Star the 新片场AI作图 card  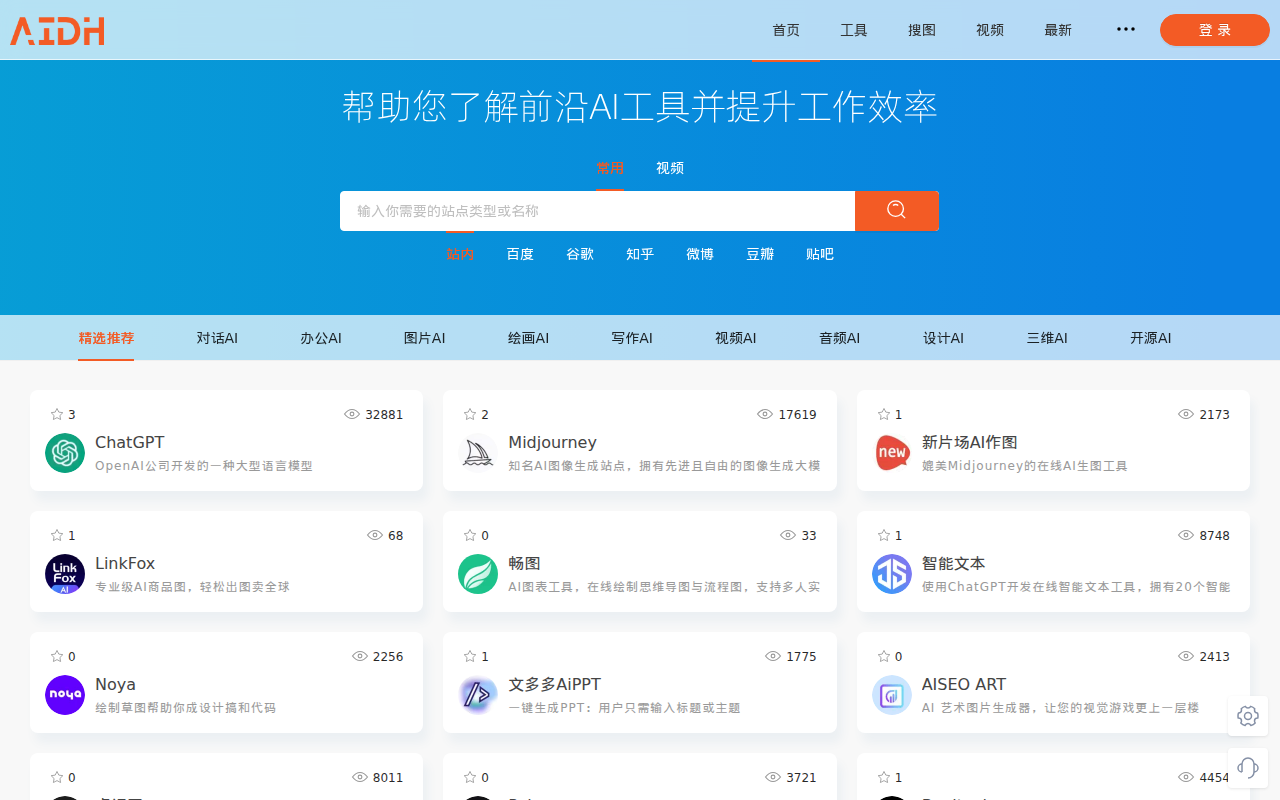(x=884, y=414)
